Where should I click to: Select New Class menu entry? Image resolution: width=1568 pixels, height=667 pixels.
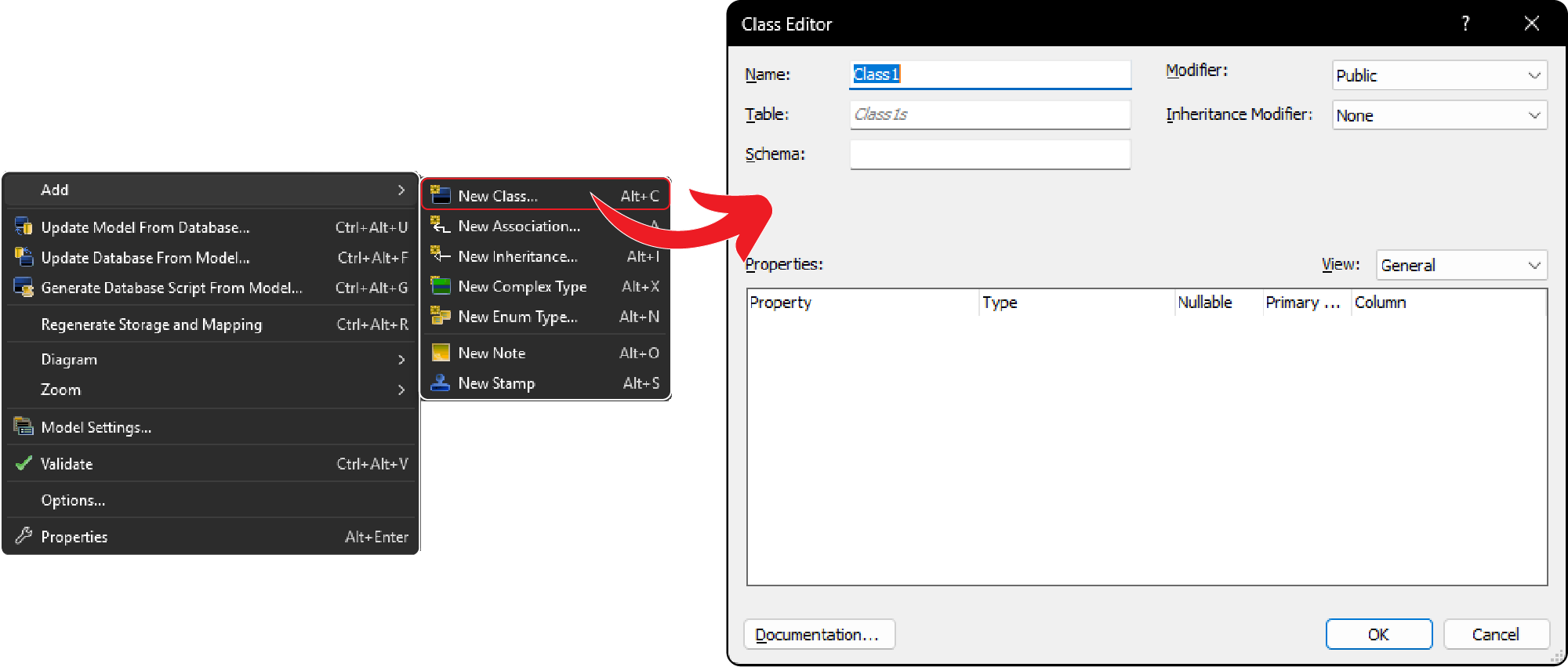[546, 195]
